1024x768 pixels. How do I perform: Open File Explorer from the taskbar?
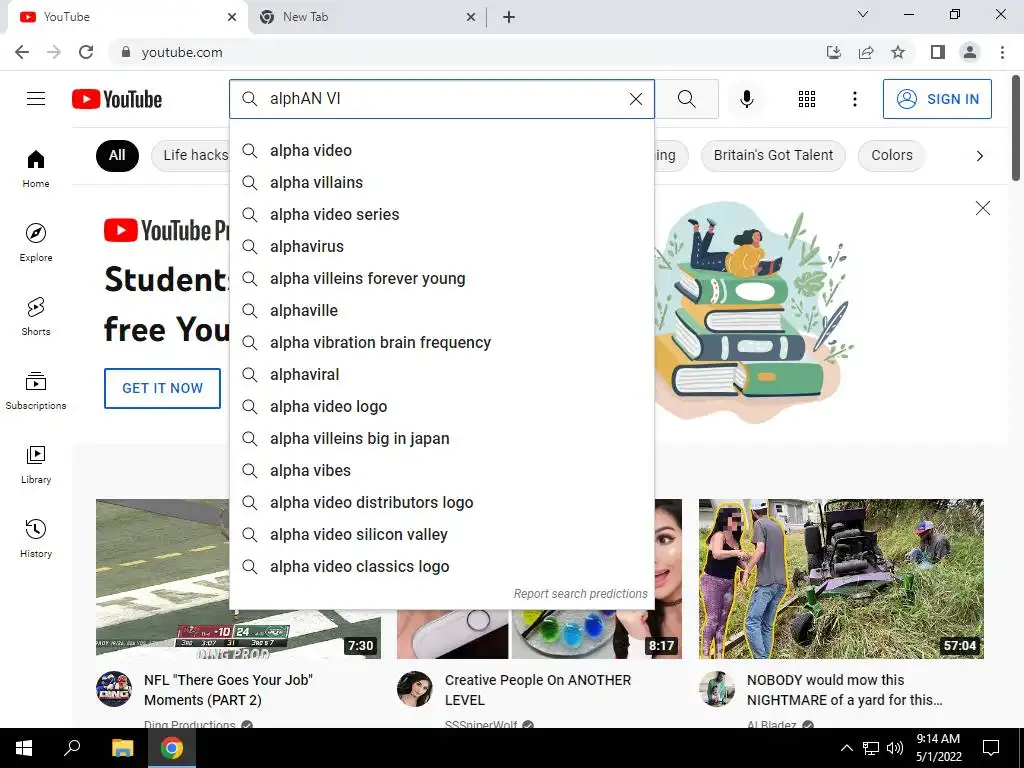[x=122, y=748]
